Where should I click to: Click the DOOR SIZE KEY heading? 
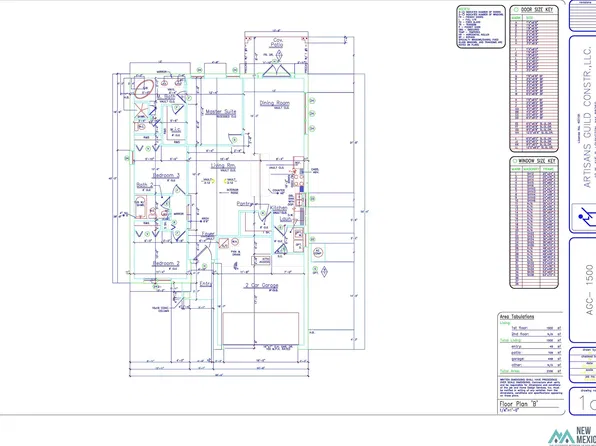pyautogui.click(x=536, y=10)
